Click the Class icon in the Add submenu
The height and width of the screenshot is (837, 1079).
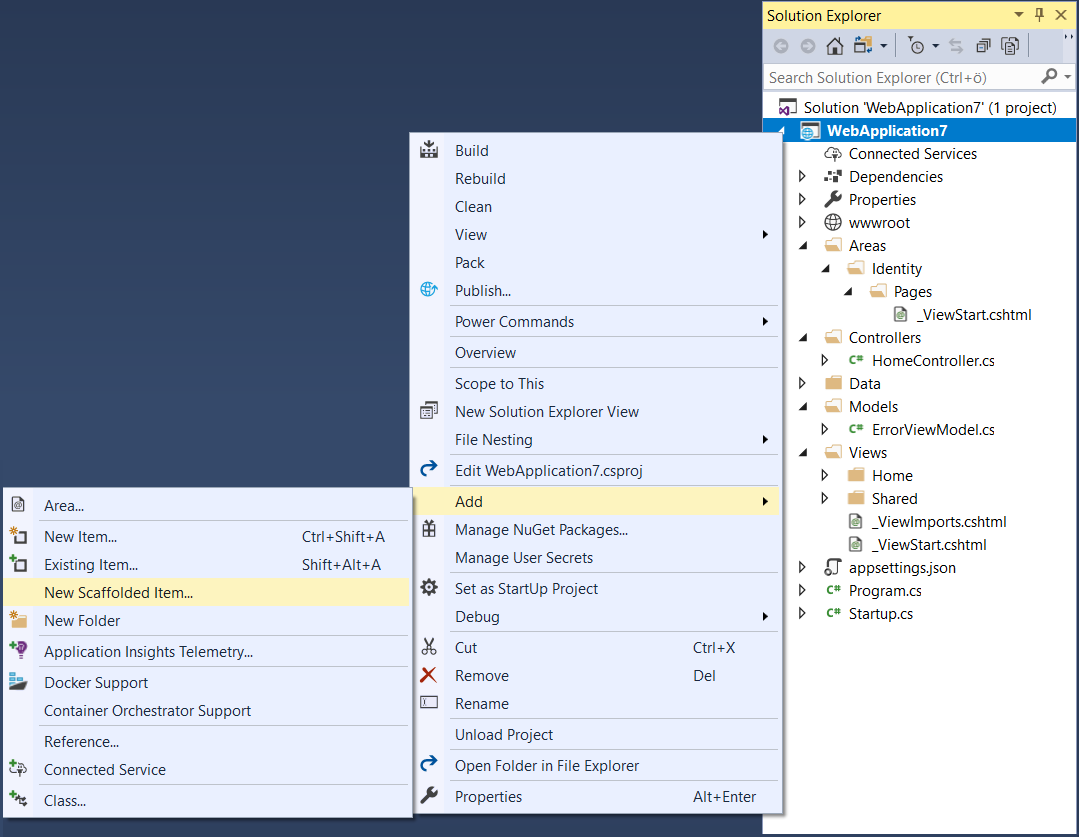18,798
